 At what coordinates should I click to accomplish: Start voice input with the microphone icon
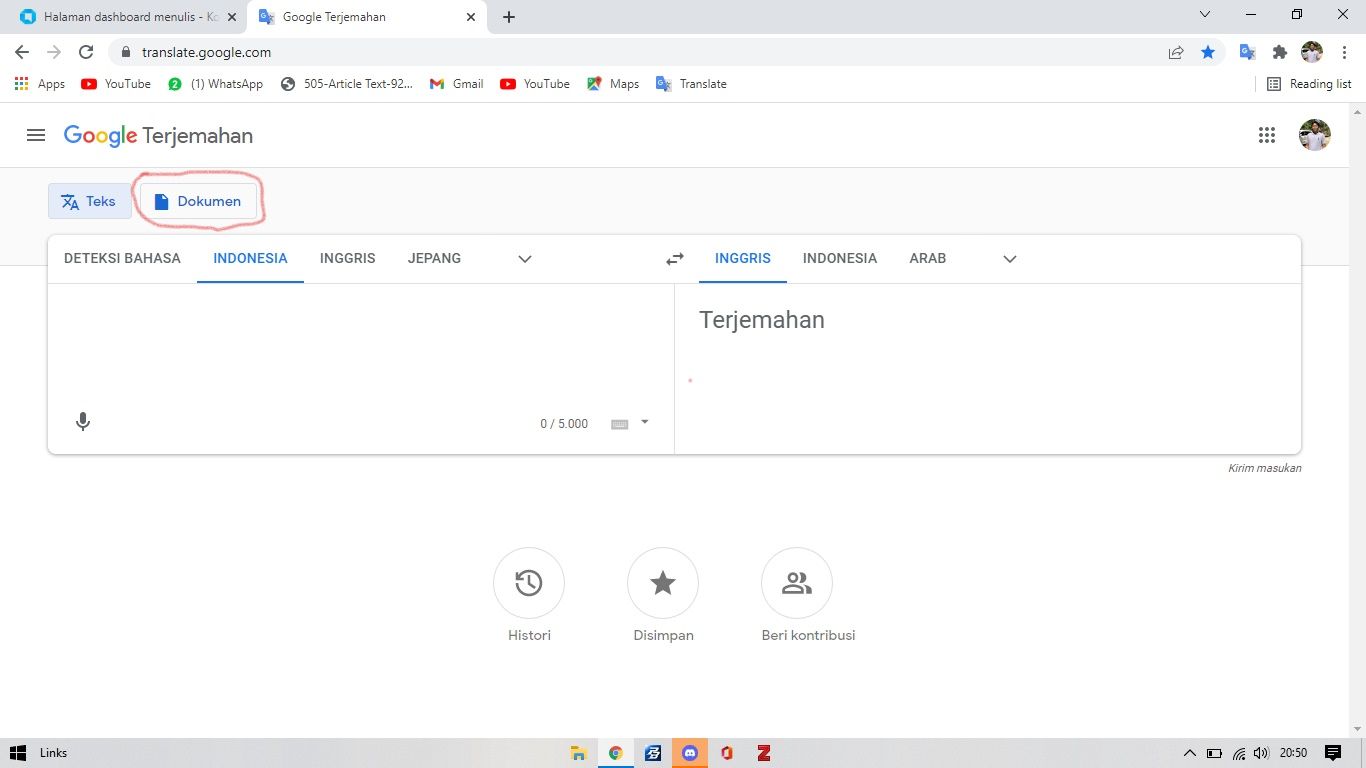[x=83, y=422]
